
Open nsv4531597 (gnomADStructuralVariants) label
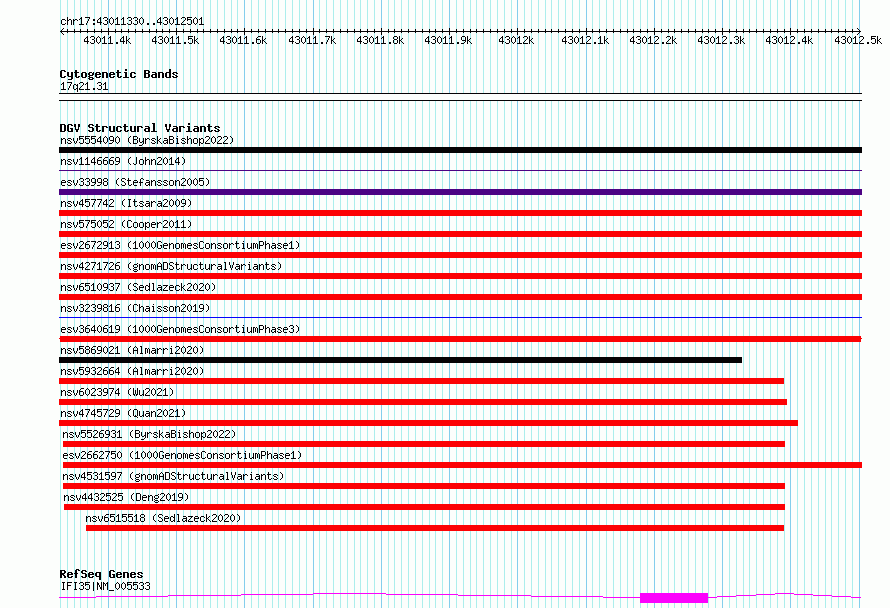pos(173,476)
